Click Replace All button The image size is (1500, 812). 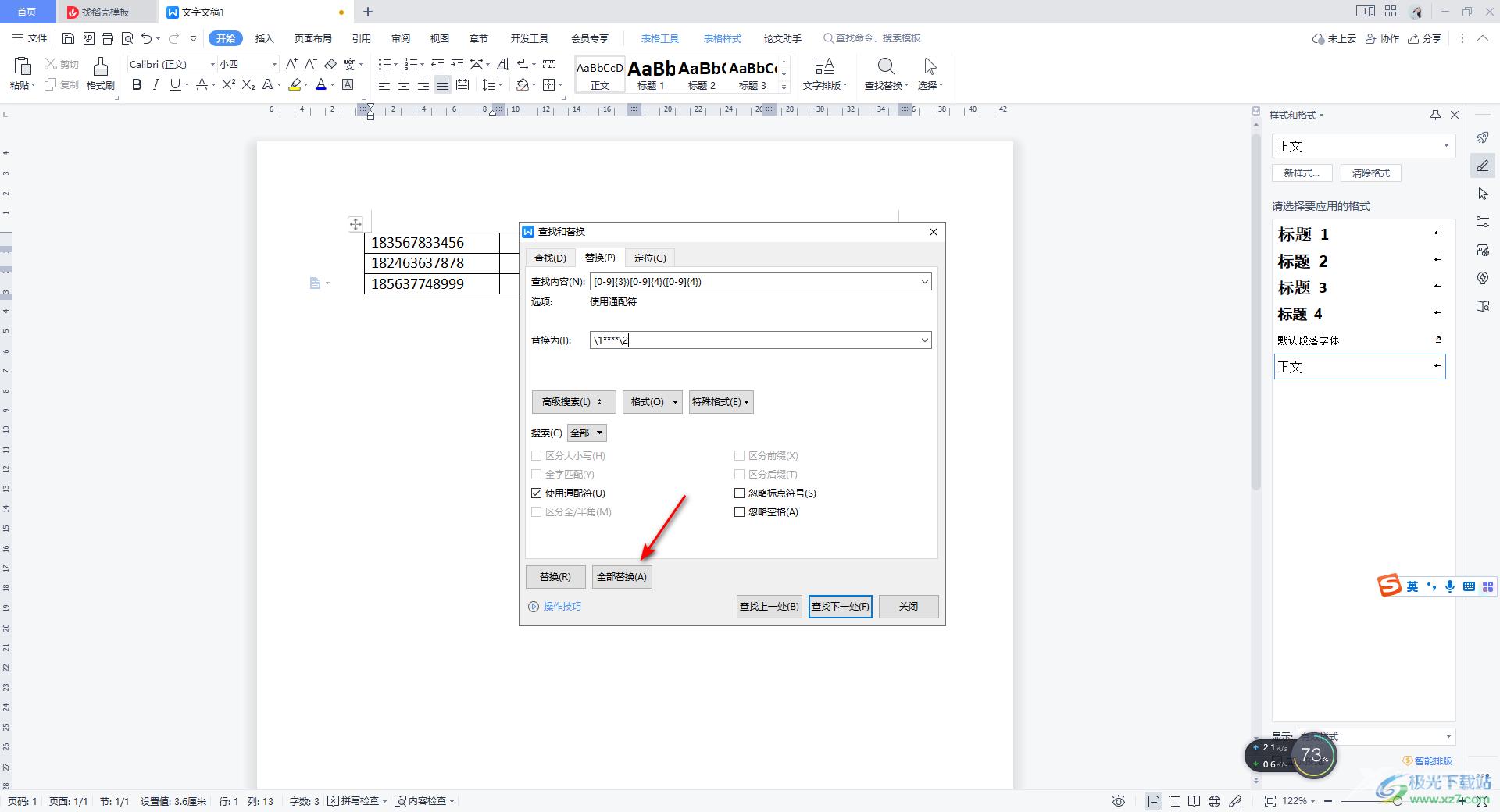(x=622, y=577)
